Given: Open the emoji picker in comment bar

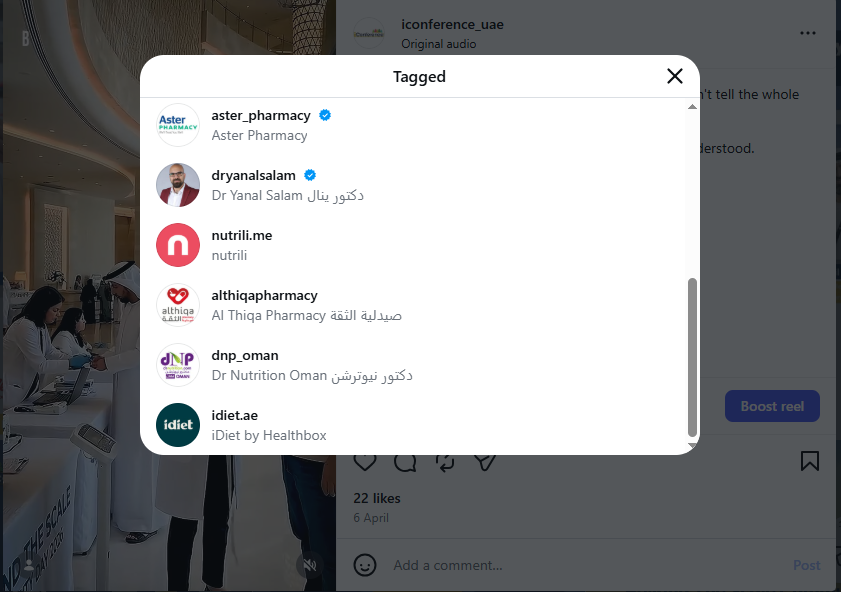Looking at the screenshot, I should [365, 565].
